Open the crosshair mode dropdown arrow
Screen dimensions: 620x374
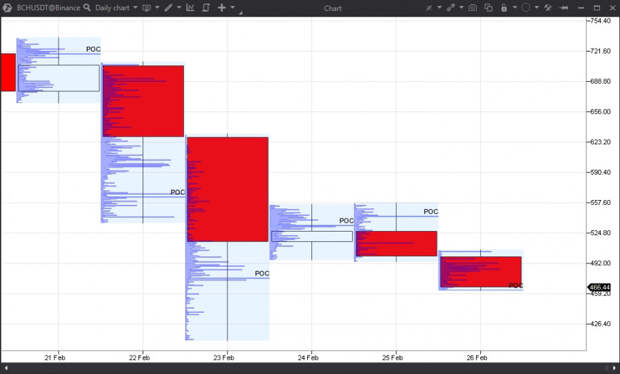pyautogui.click(x=232, y=8)
